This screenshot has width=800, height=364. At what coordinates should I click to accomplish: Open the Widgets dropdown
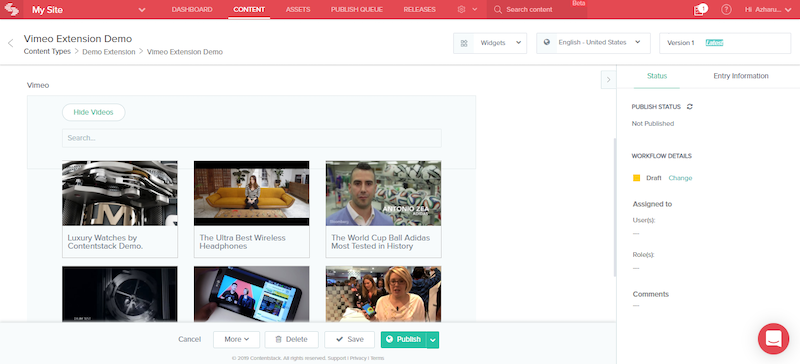click(x=490, y=43)
